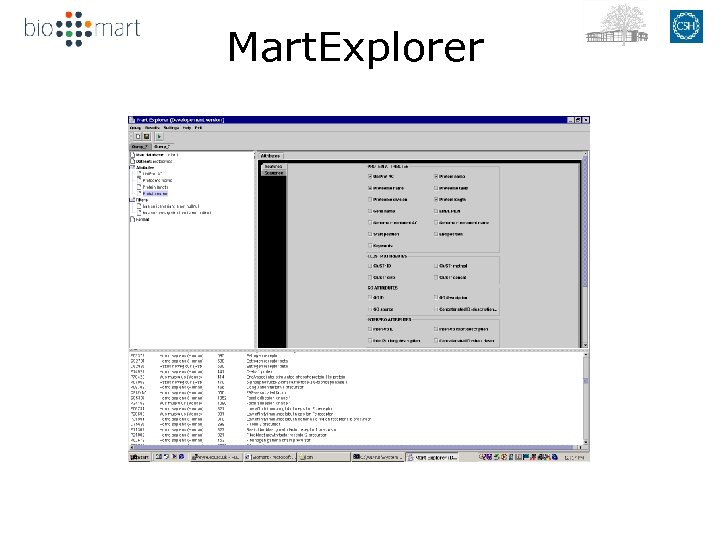
Task: Select the Features side tab above Sequence
Action: pyautogui.click(x=274, y=167)
